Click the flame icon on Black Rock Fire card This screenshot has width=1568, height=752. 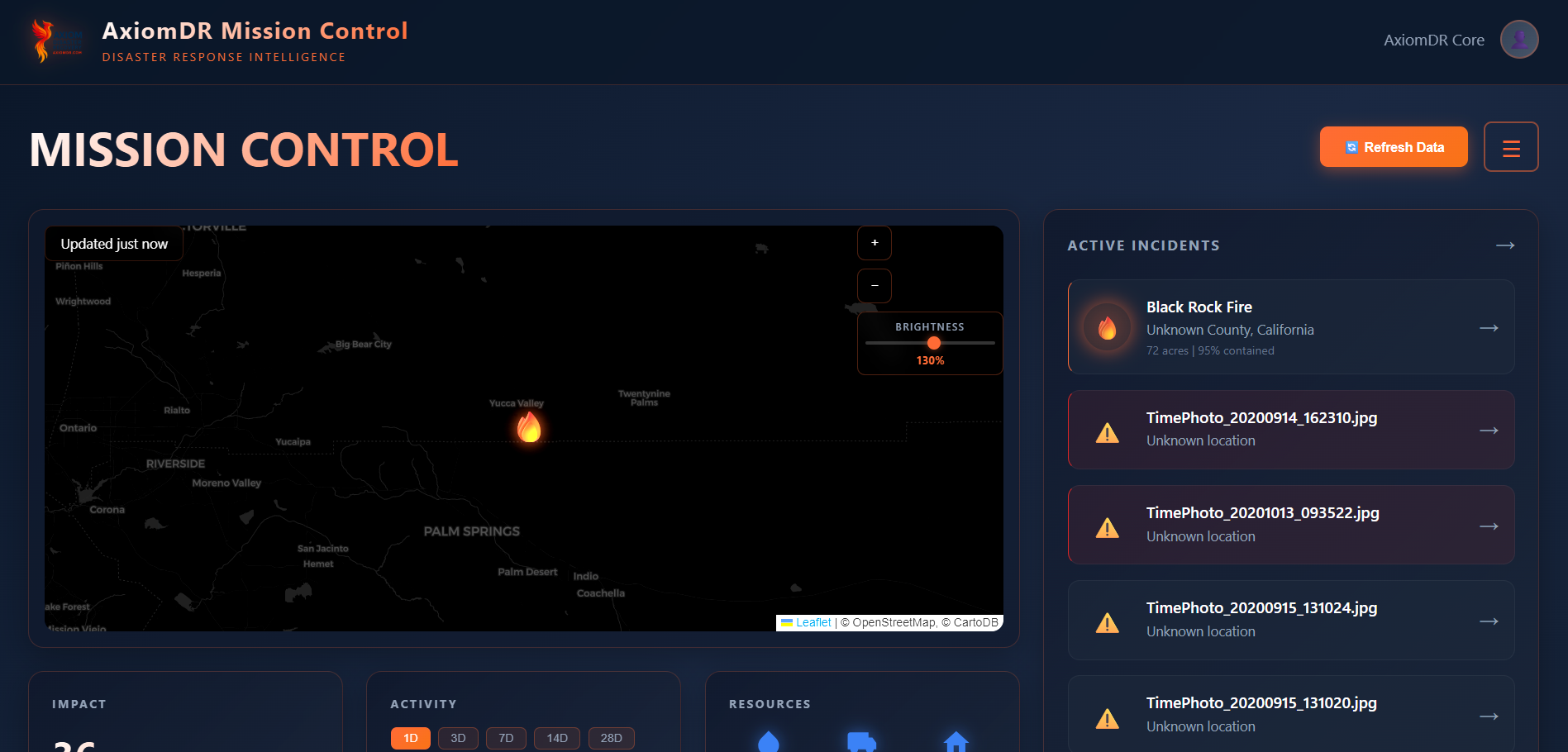(1108, 327)
